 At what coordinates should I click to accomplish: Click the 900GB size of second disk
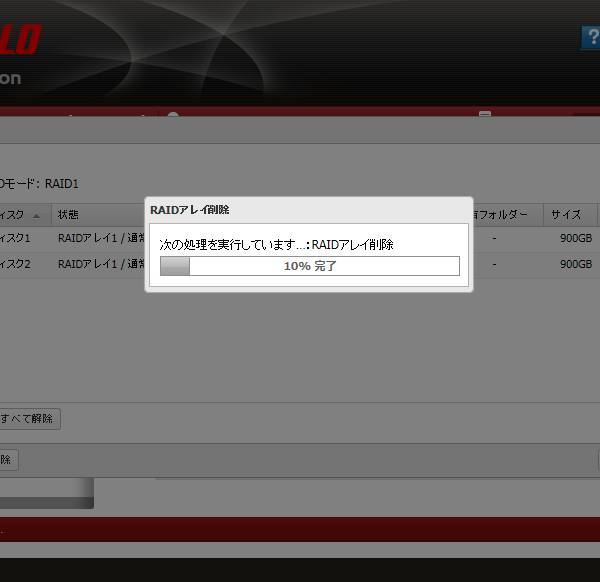coord(575,265)
